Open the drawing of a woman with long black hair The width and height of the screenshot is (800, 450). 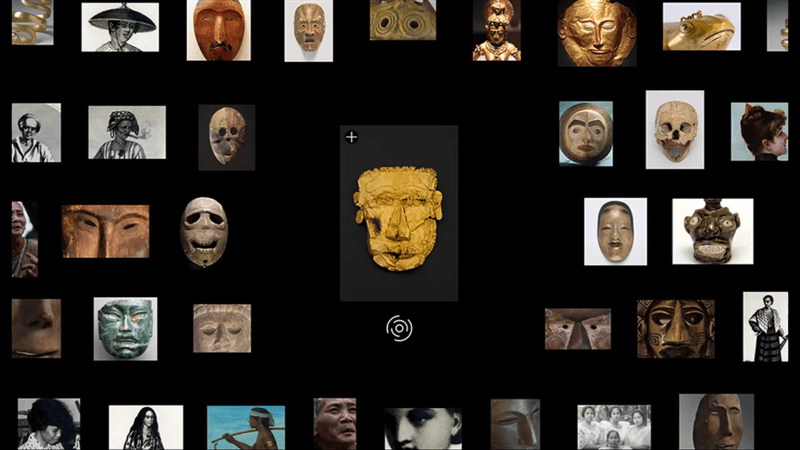[146, 428]
